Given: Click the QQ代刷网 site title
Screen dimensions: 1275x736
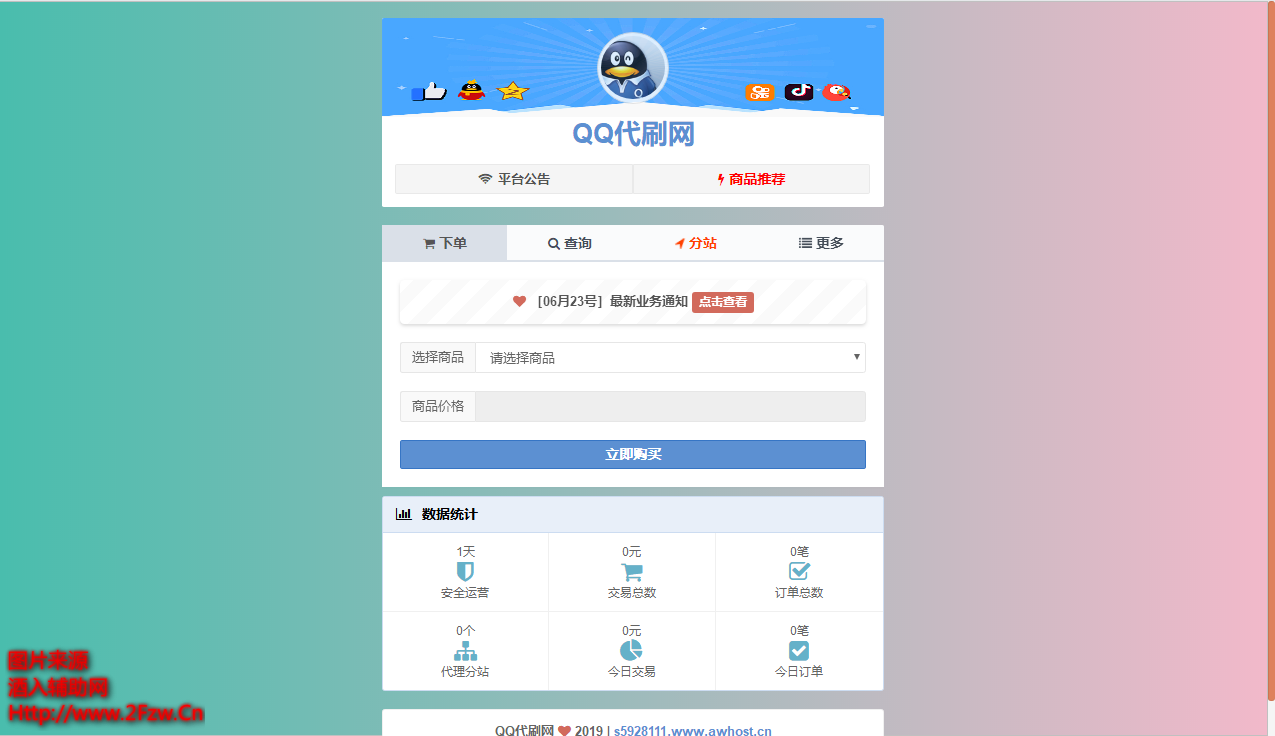Looking at the screenshot, I should 633,134.
